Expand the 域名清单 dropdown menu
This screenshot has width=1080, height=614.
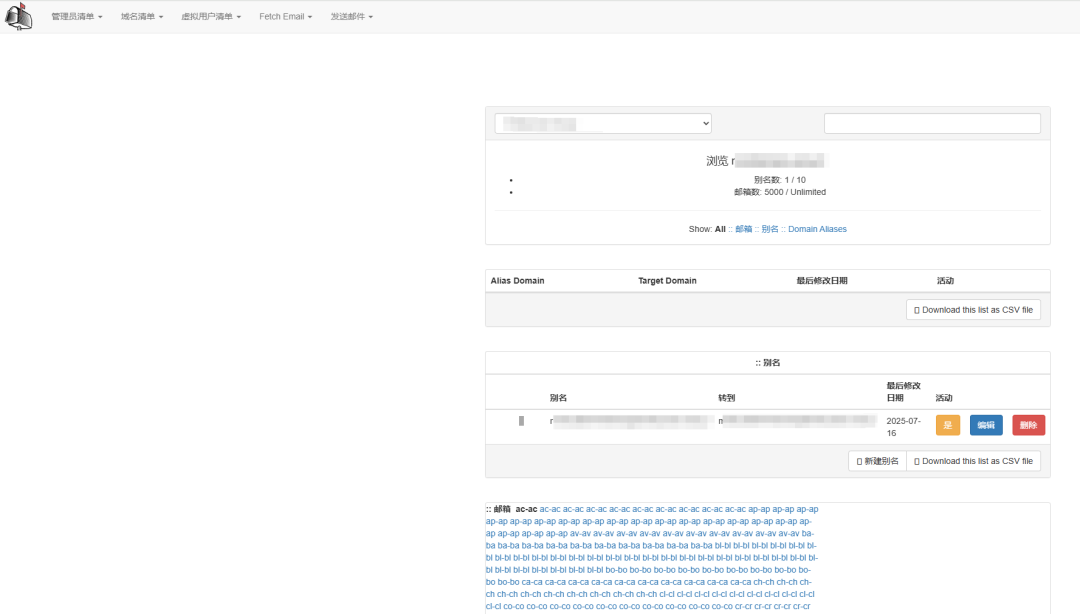coord(141,17)
